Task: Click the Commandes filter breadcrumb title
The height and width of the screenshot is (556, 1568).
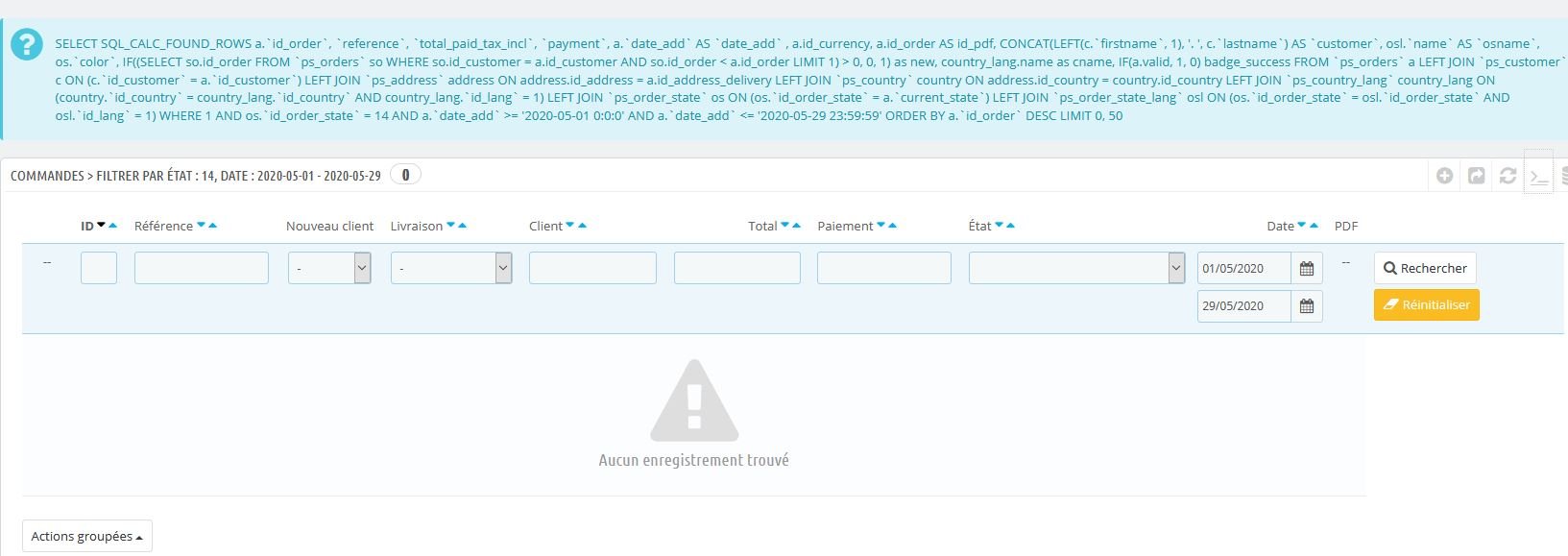Action: [x=196, y=176]
